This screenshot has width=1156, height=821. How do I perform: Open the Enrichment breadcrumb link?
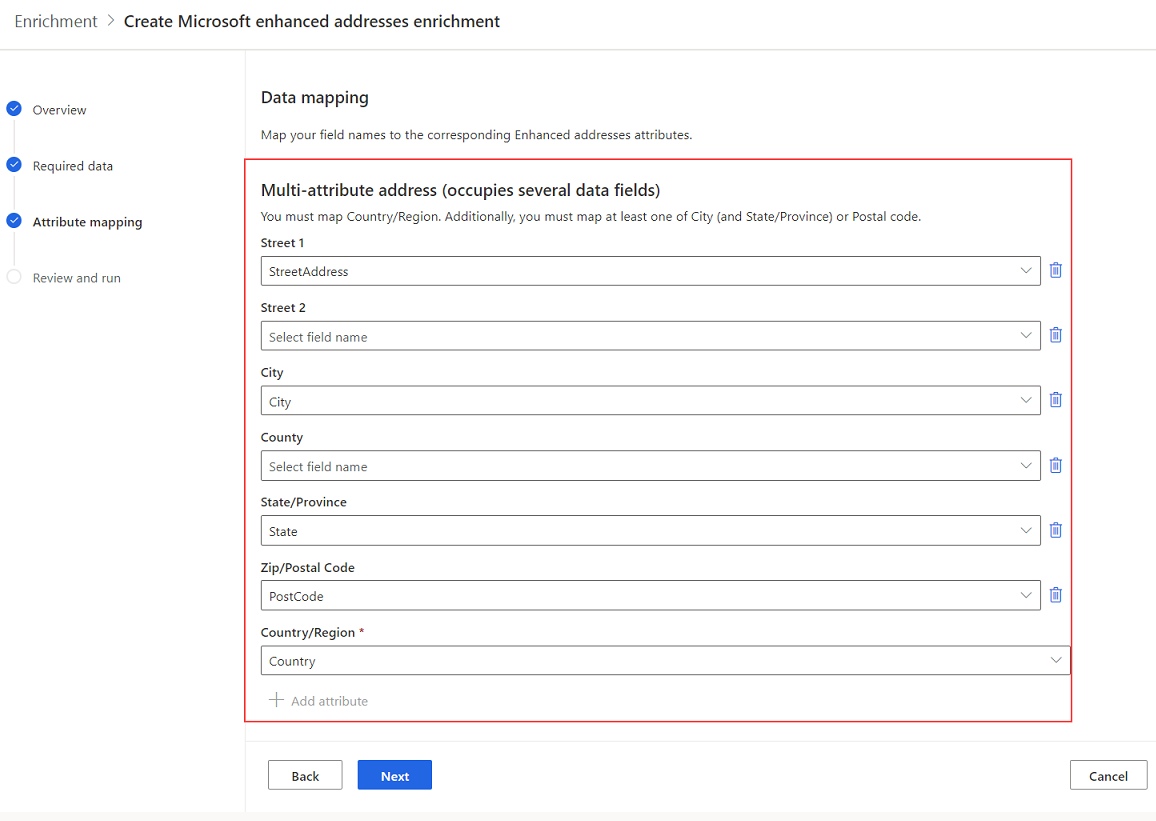click(55, 20)
